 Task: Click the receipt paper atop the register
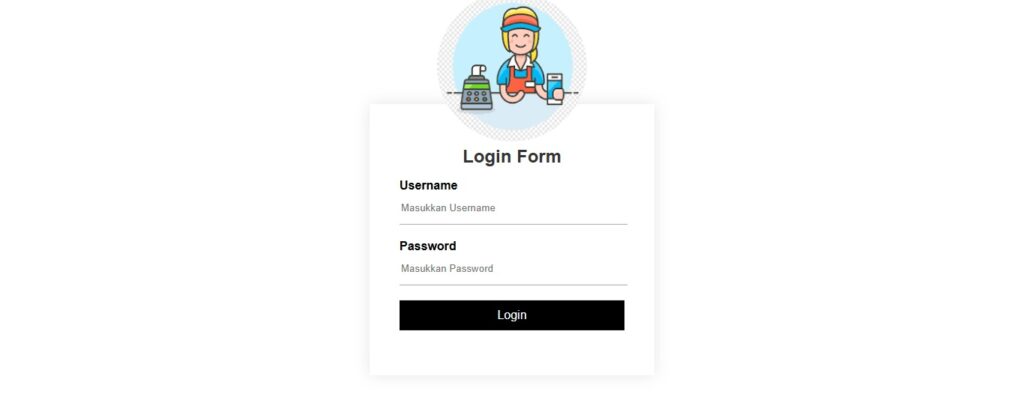point(479,71)
